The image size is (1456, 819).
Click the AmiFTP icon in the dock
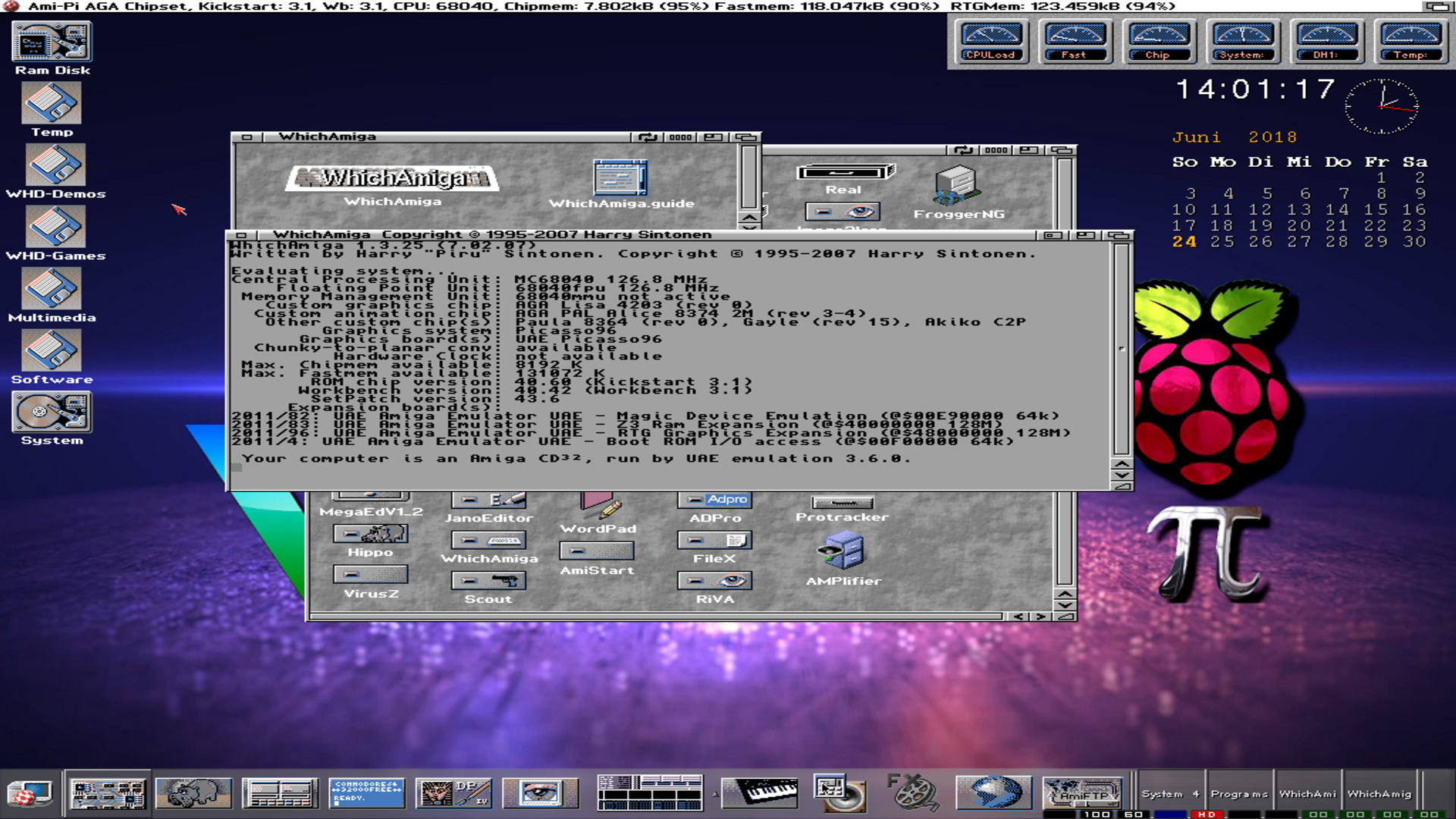tap(1082, 793)
